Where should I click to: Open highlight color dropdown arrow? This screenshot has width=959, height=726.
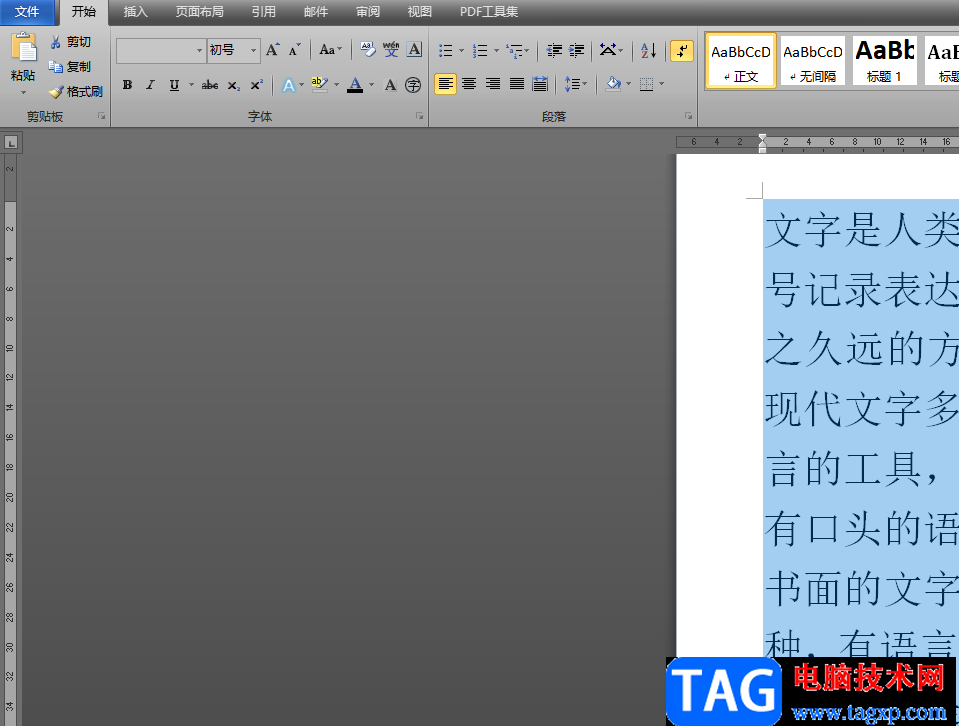click(336, 85)
